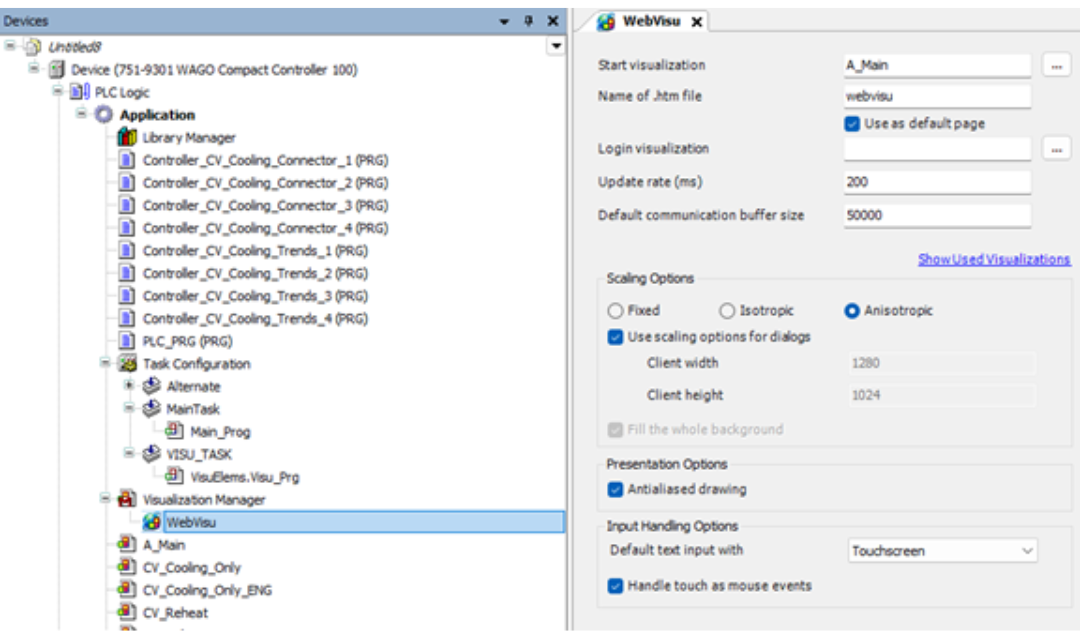Browse Start visualization using the ellipsis button

pos(1058,64)
